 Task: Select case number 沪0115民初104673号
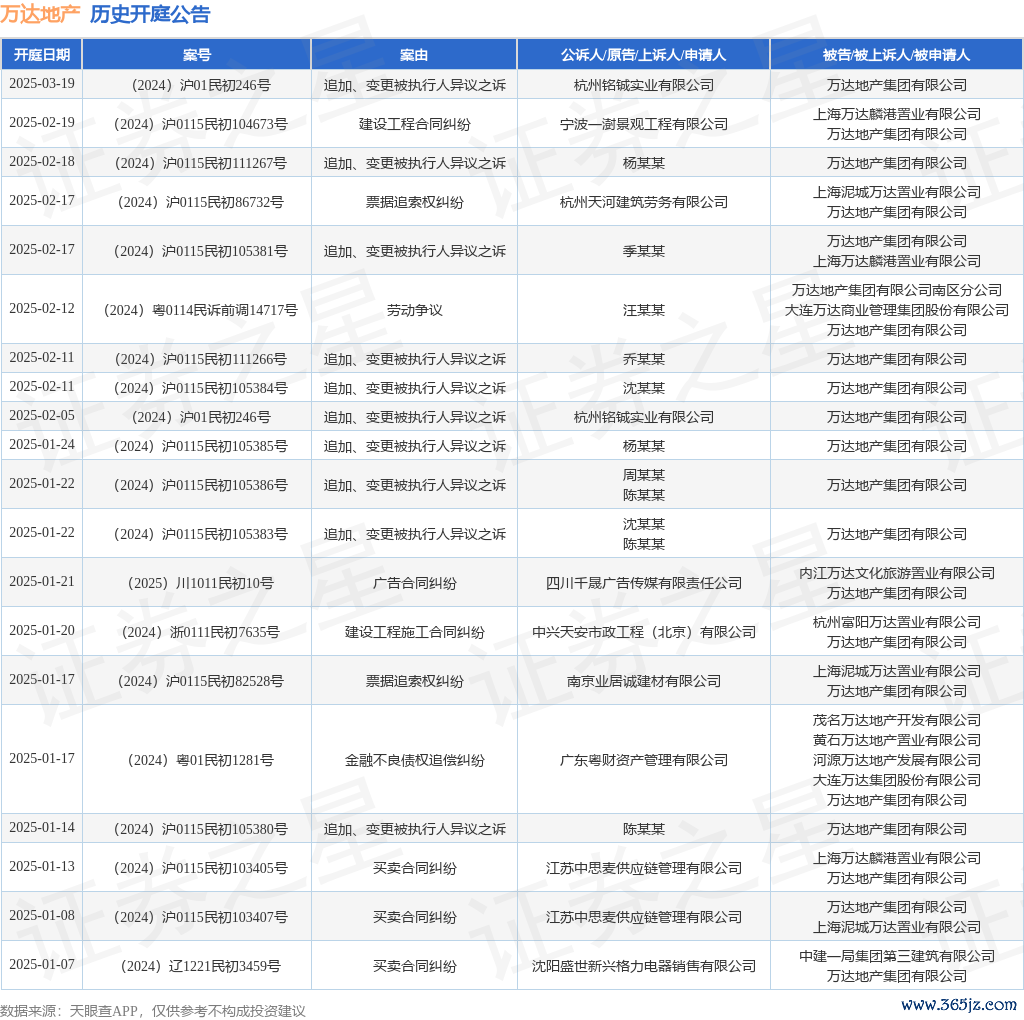(200, 124)
